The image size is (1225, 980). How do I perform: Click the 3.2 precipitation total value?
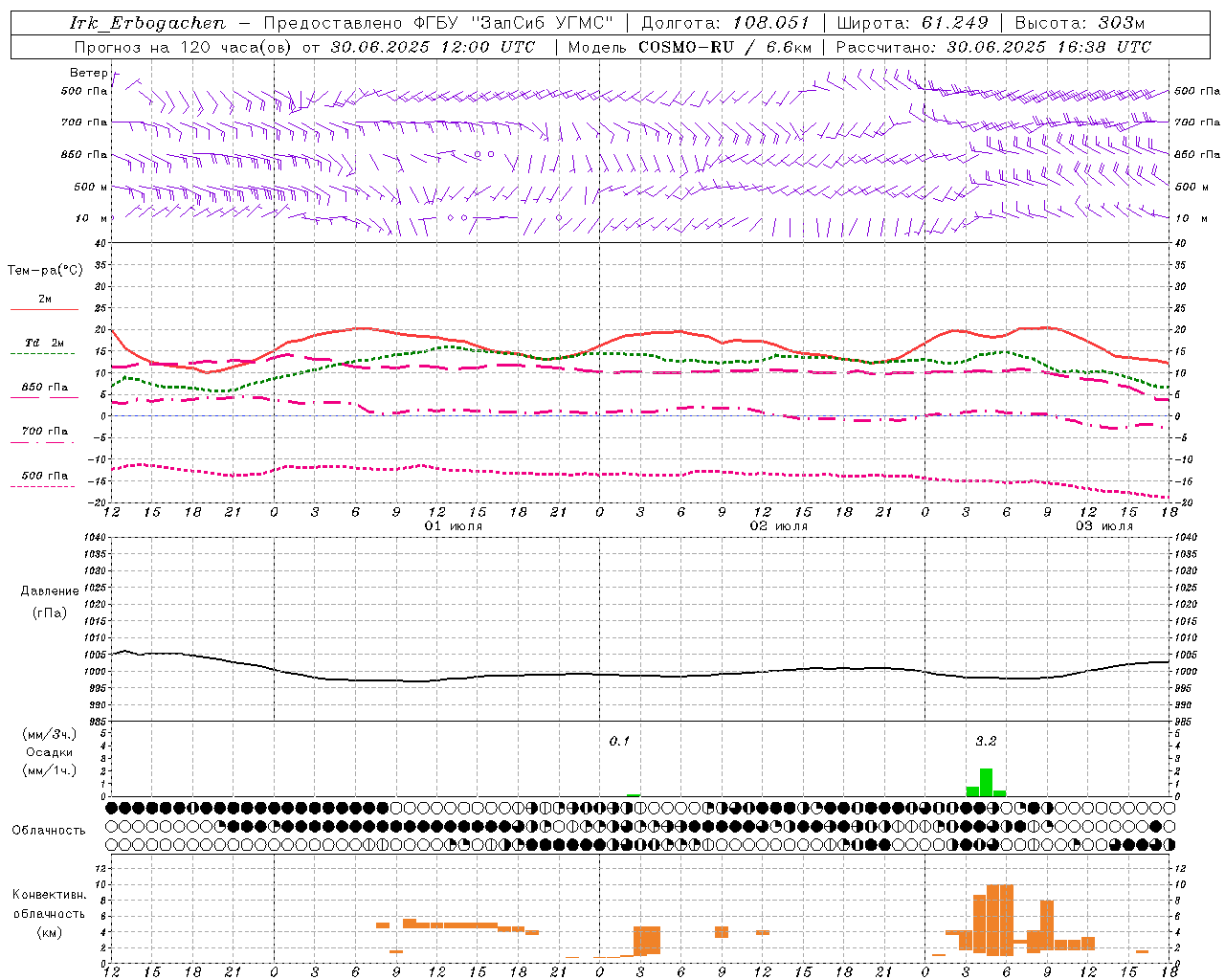(986, 741)
